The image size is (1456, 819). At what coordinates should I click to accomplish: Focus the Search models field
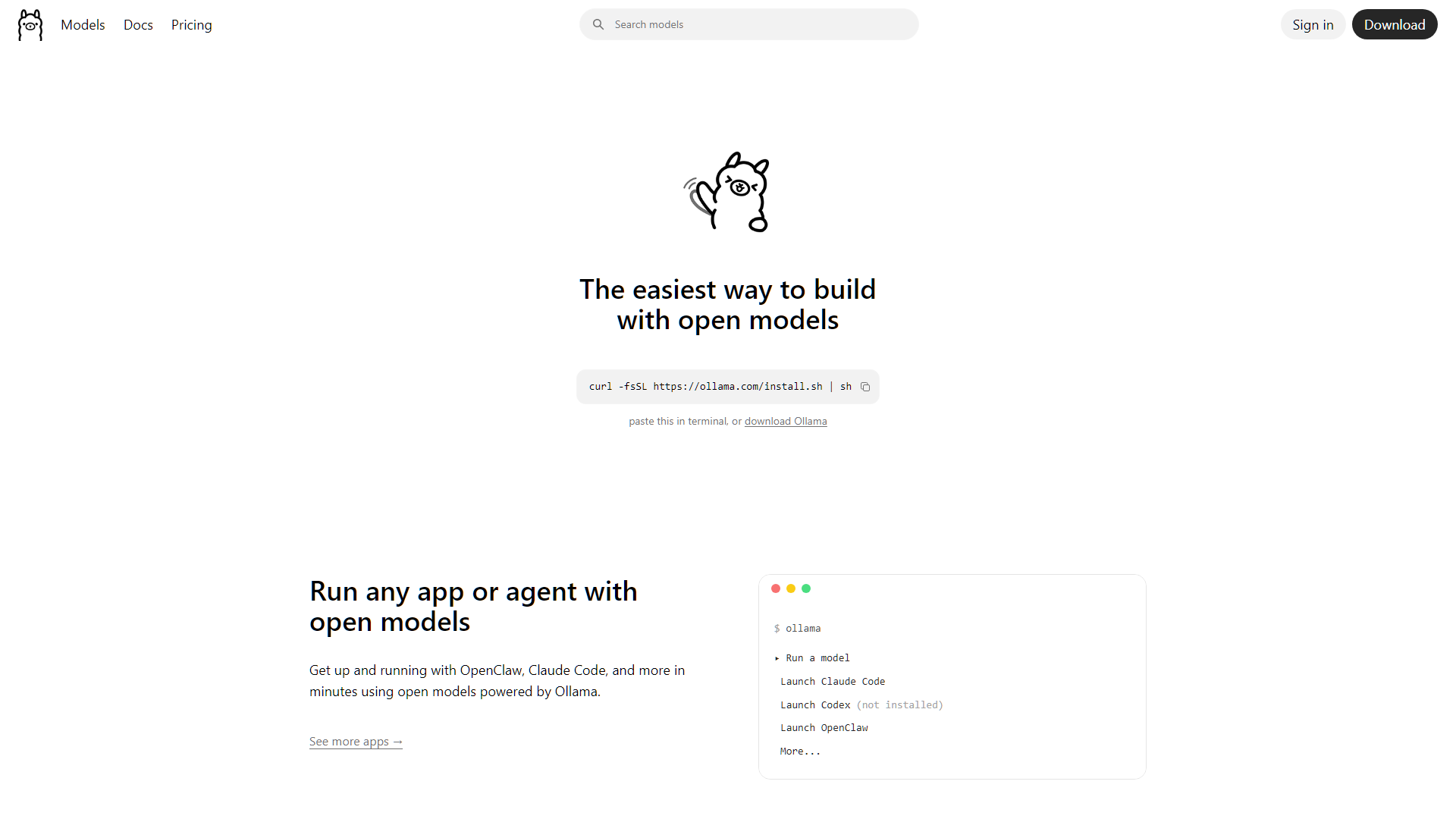tap(749, 24)
